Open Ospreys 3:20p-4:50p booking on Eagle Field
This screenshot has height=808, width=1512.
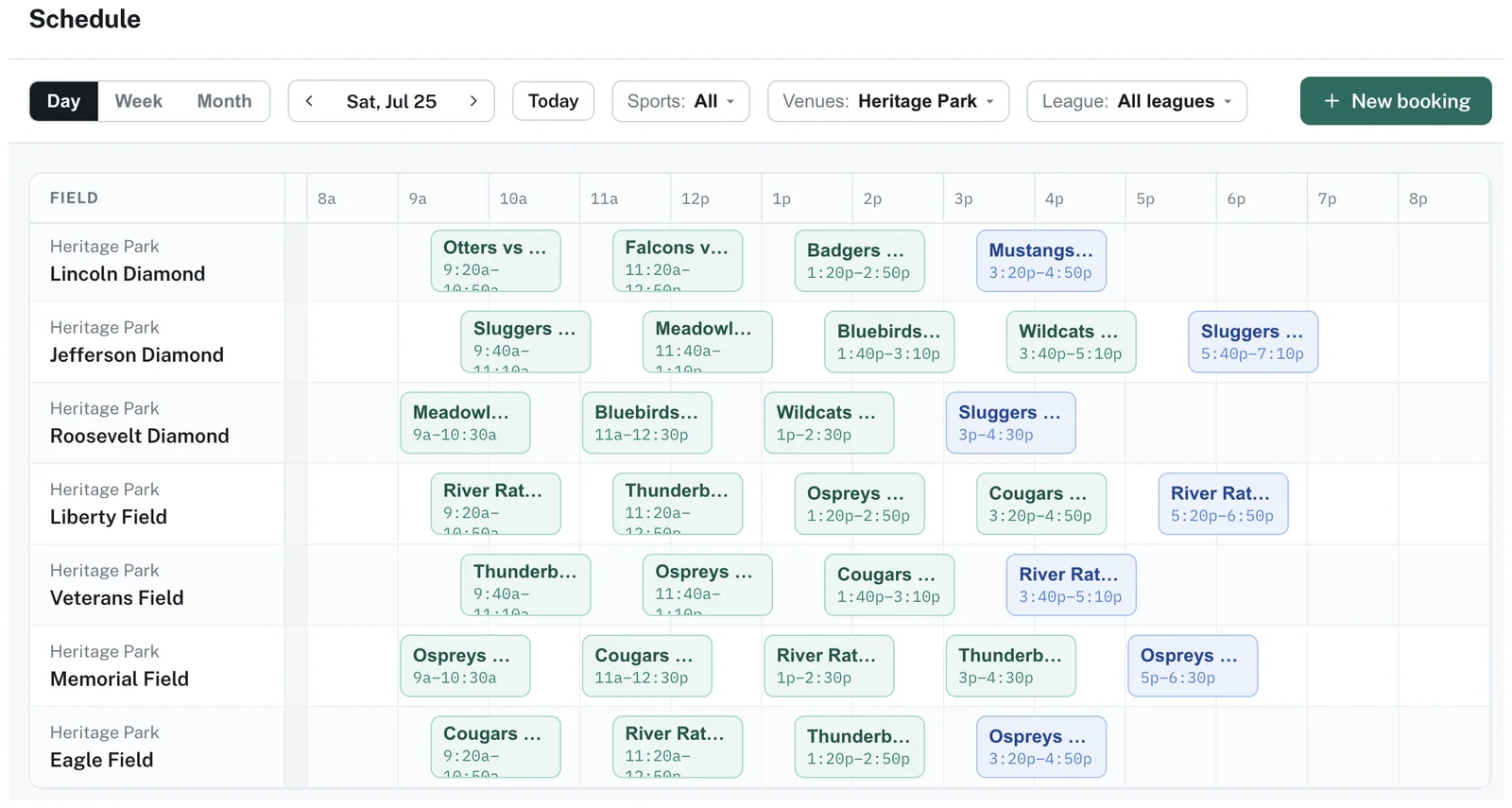tap(1041, 748)
